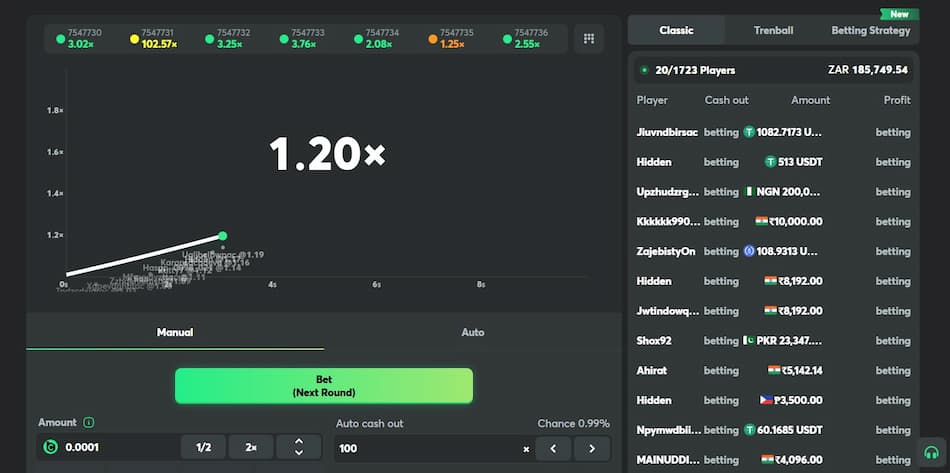Click the blue coin icon in ZajebistyOn row

tap(749, 251)
